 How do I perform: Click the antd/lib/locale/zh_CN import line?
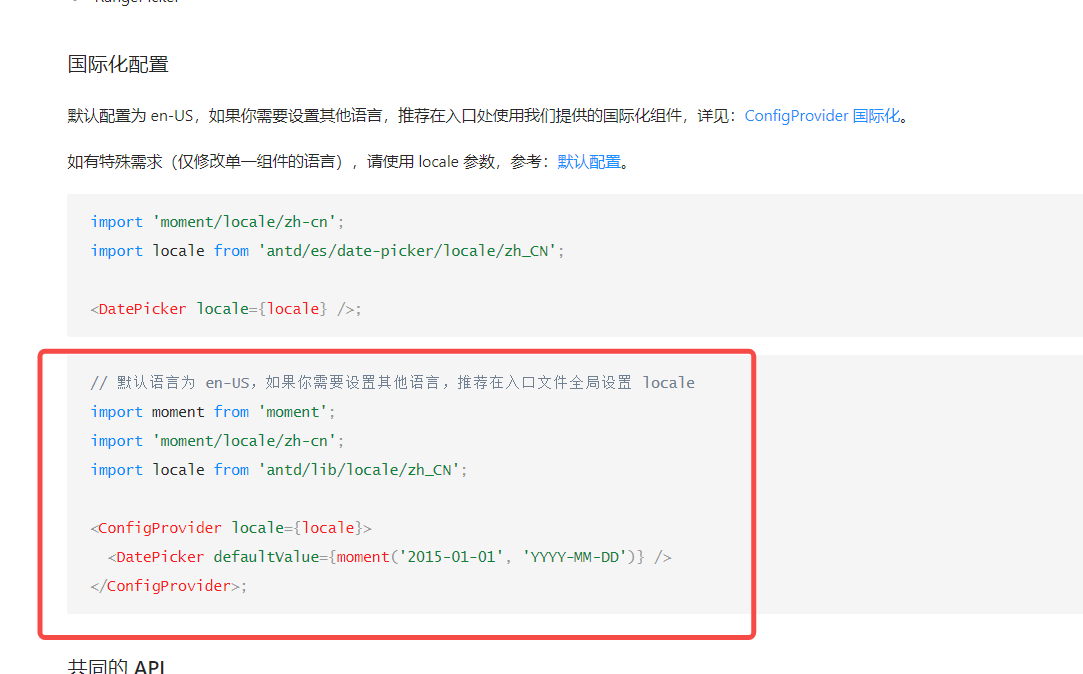click(279, 470)
